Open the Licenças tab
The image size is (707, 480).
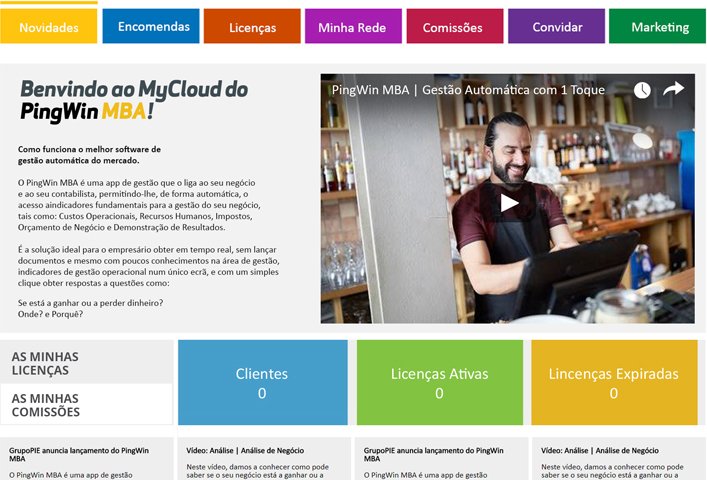click(252, 26)
